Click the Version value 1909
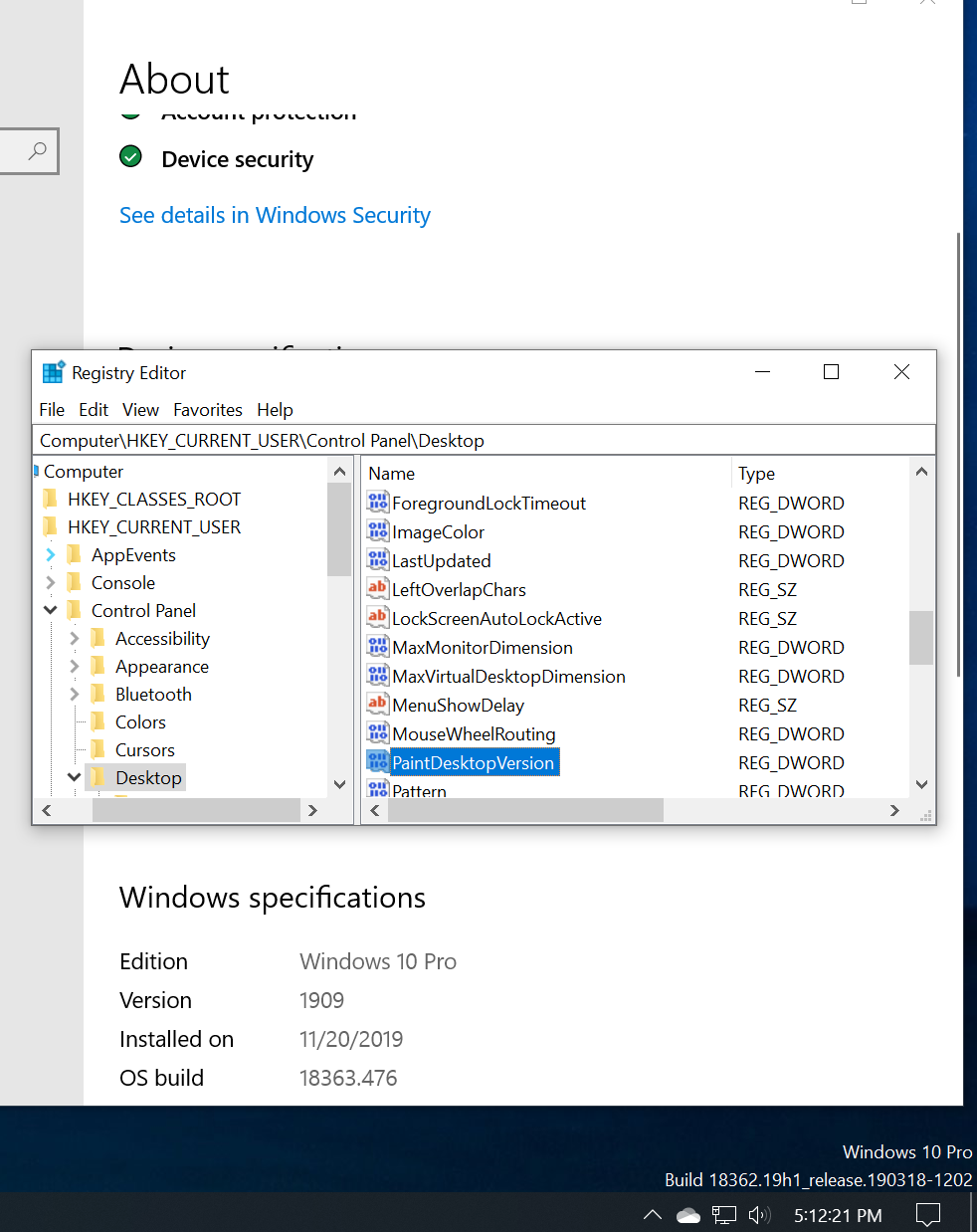 click(x=321, y=1000)
